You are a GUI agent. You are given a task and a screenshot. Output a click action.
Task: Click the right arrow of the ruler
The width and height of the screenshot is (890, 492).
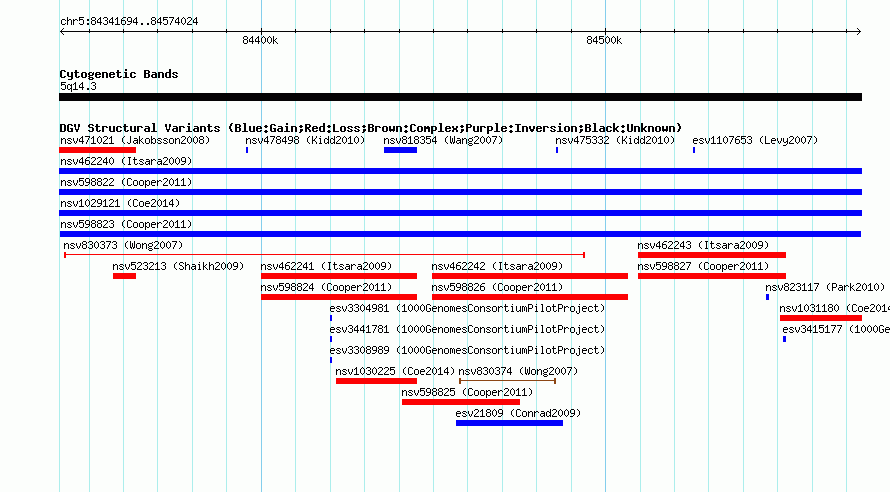click(859, 31)
